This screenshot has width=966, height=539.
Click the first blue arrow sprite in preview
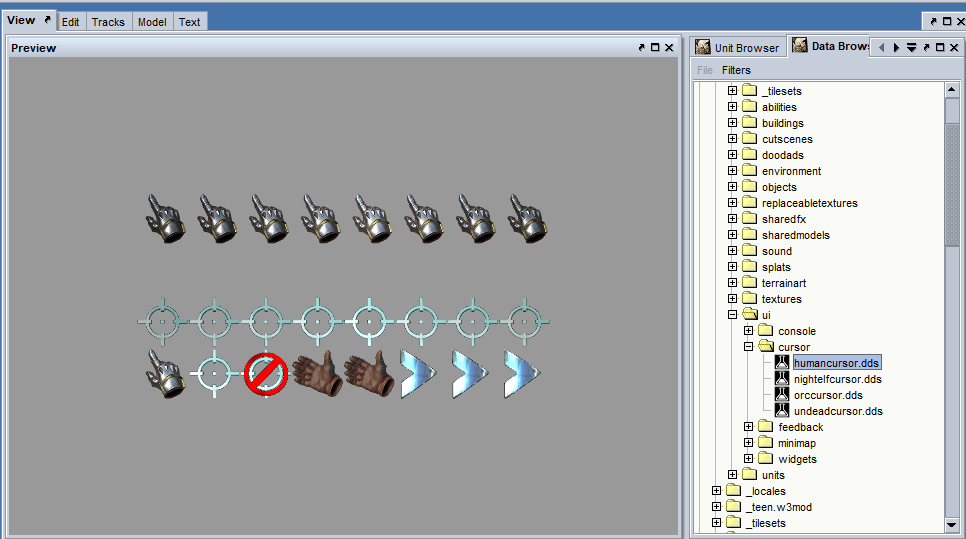pyautogui.click(x=418, y=374)
